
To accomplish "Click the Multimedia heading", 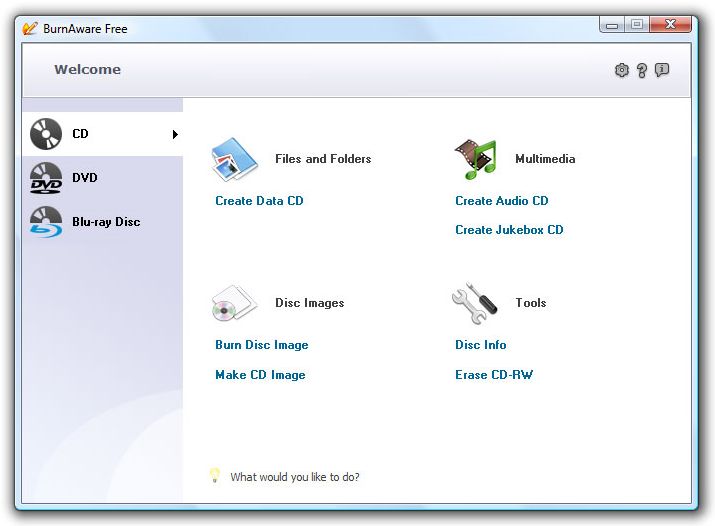I will tap(545, 159).
